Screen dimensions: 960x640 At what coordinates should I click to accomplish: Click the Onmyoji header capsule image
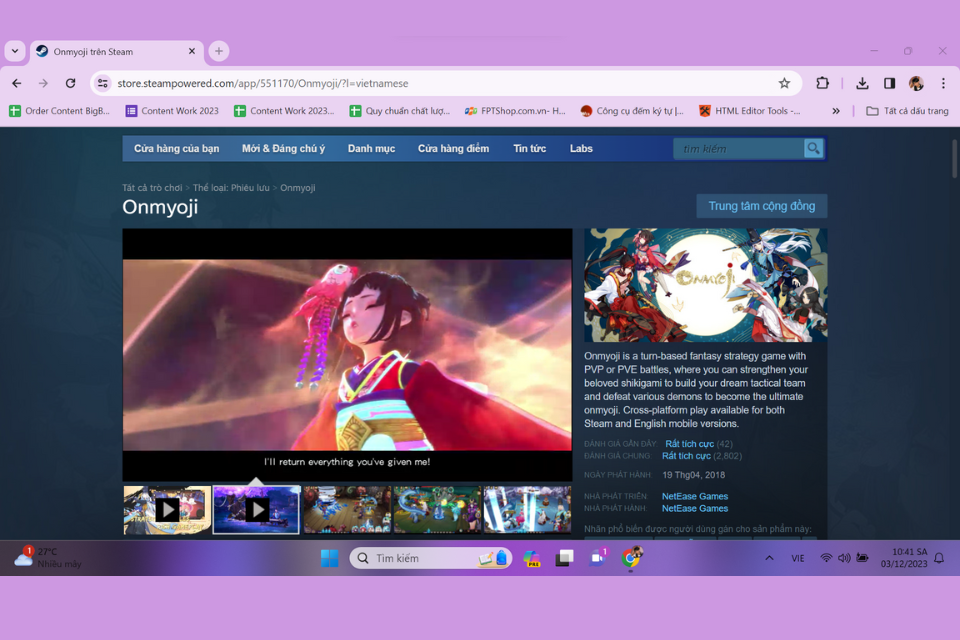[705, 285]
